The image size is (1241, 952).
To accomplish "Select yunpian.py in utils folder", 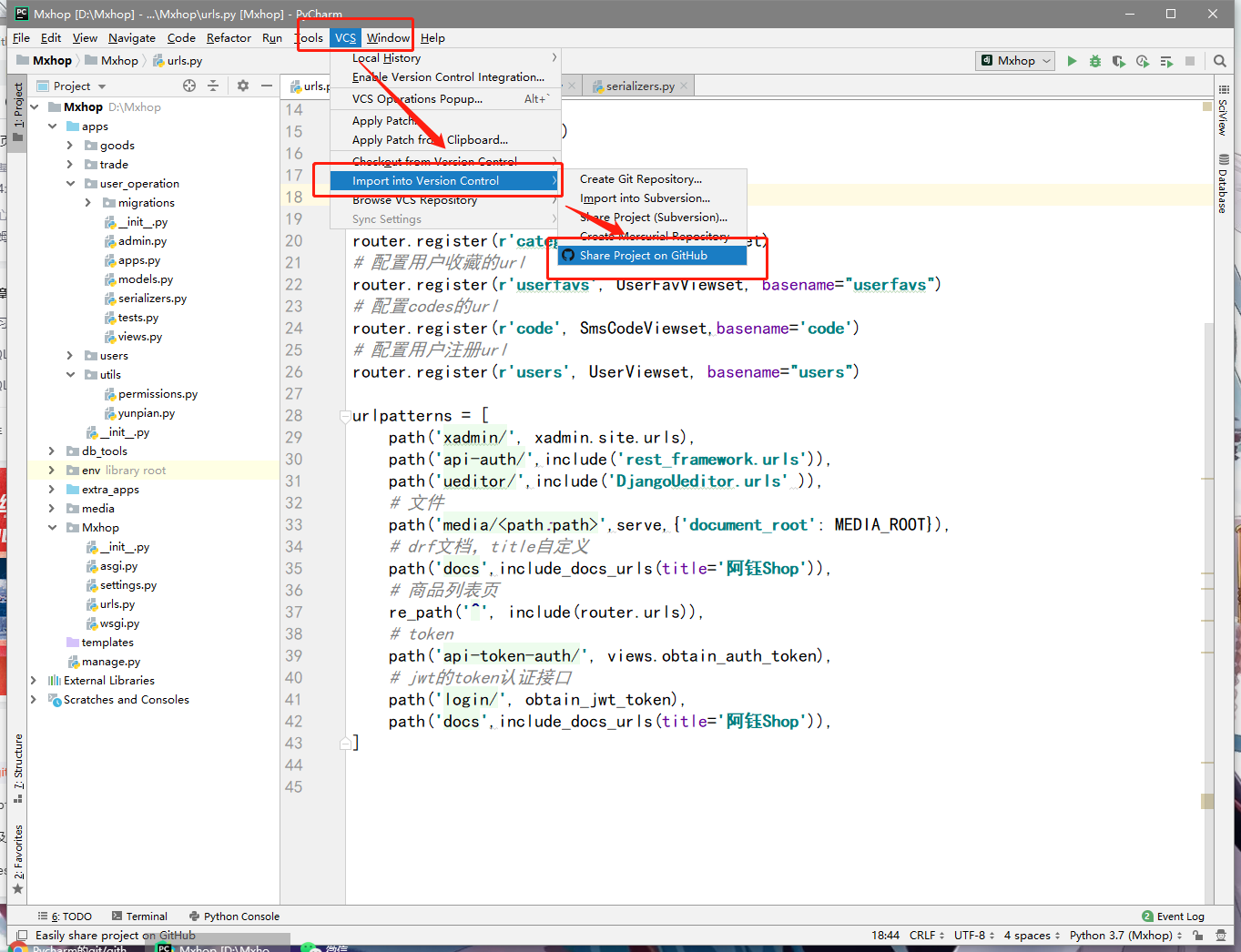I will click(x=147, y=413).
